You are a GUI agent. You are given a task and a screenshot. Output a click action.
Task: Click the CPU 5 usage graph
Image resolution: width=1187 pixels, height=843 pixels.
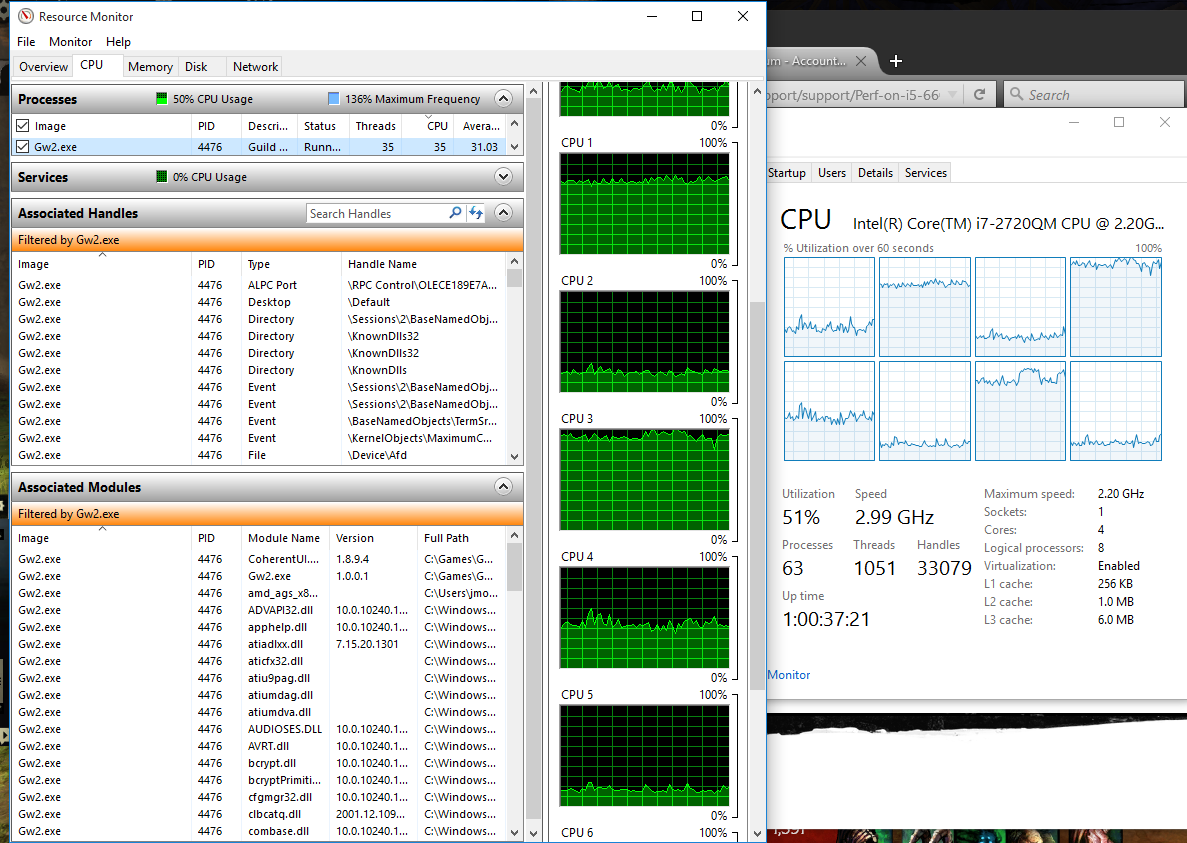[x=644, y=756]
